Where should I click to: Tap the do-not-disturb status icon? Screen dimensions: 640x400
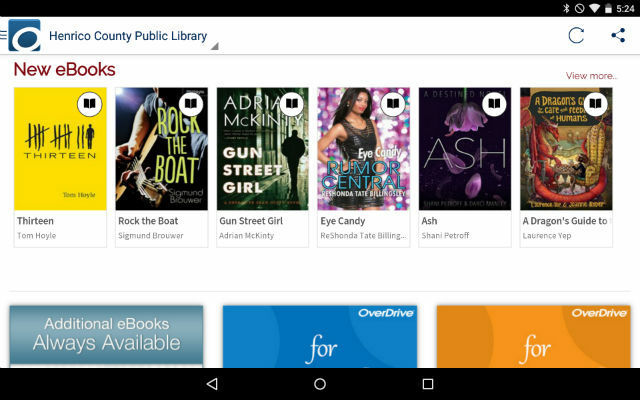580,8
